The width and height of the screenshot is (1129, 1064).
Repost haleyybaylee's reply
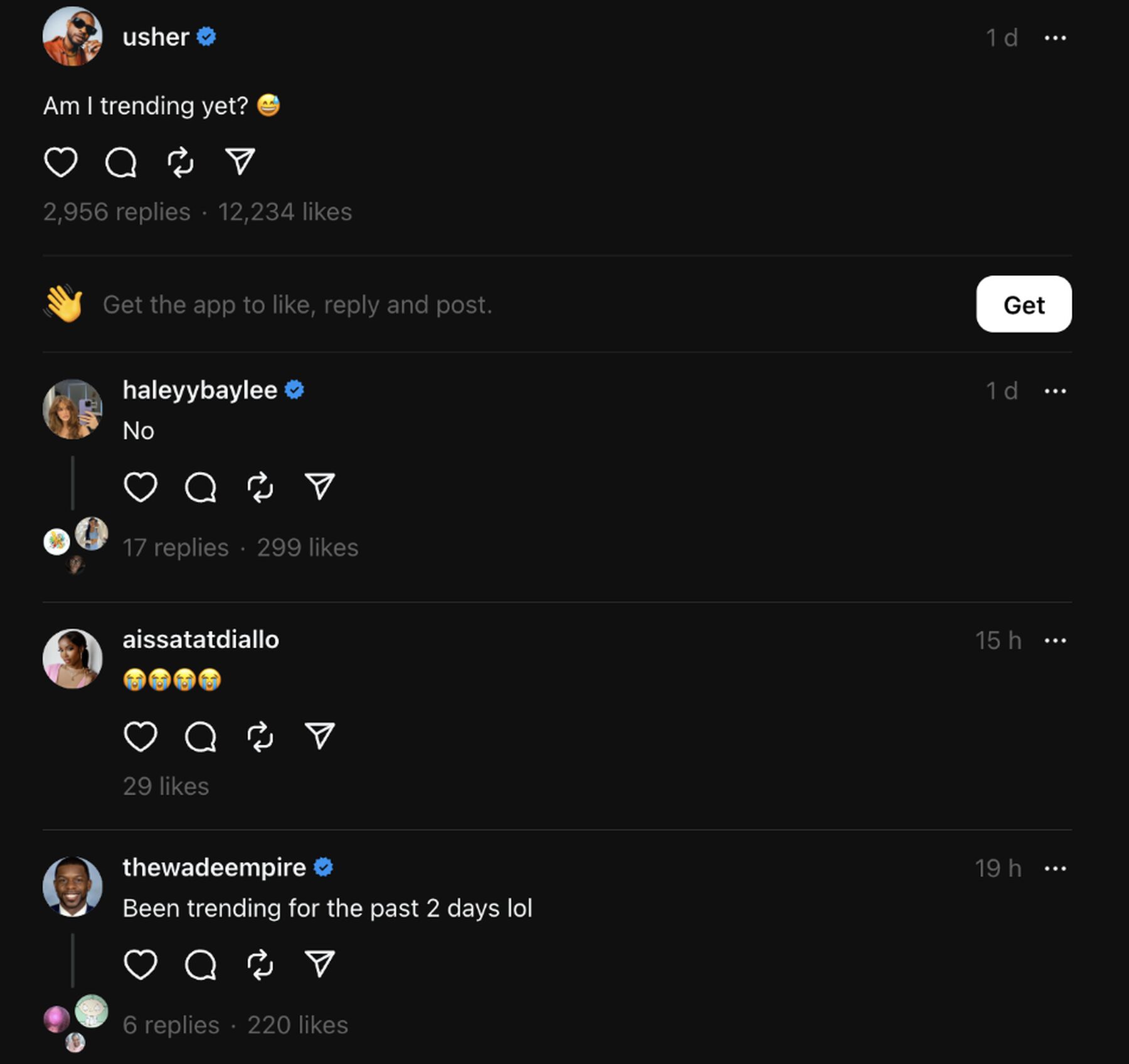tap(260, 487)
